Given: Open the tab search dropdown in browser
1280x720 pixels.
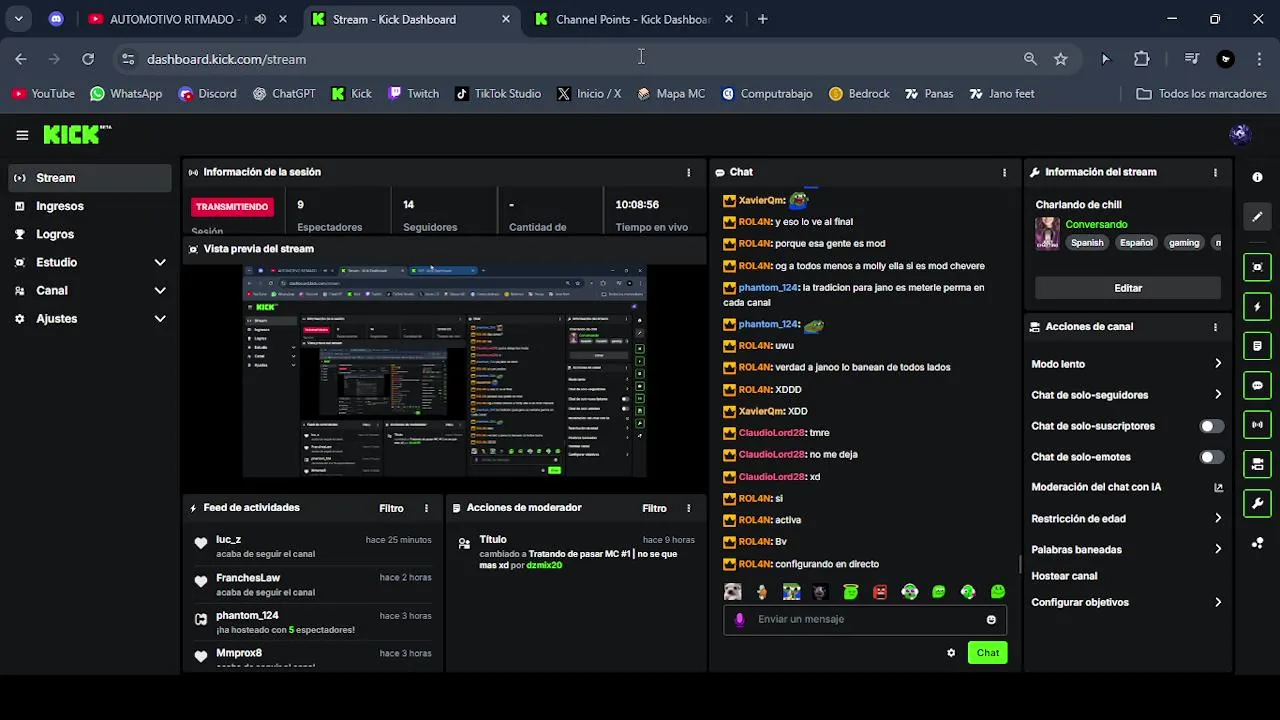Looking at the screenshot, I should point(18,19).
